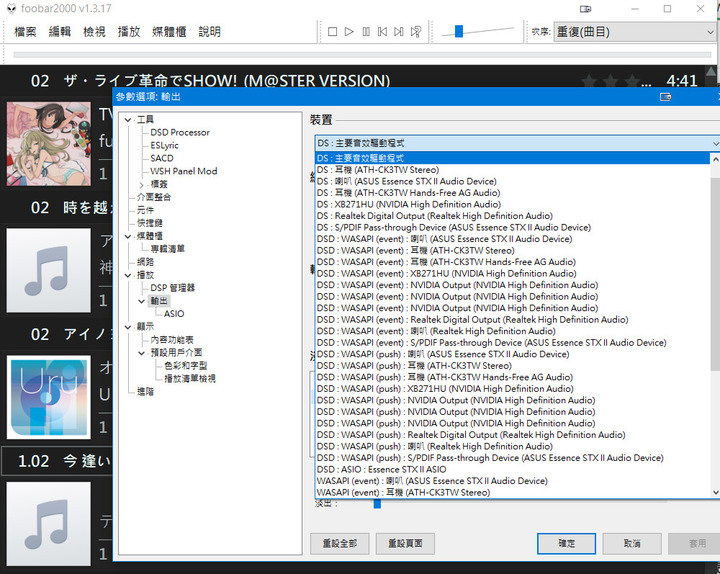Click the icon in preferences dialog title bar
720x574 pixels.
[x=665, y=97]
